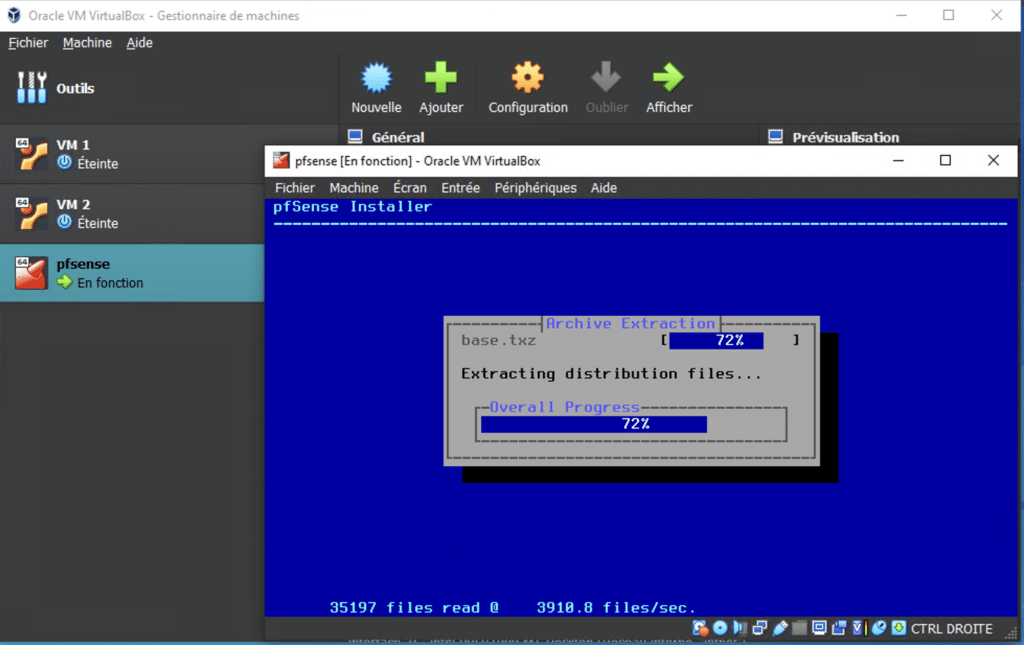
Task: Click the CPU virtualization status icon
Action: pyautogui.click(x=859, y=628)
